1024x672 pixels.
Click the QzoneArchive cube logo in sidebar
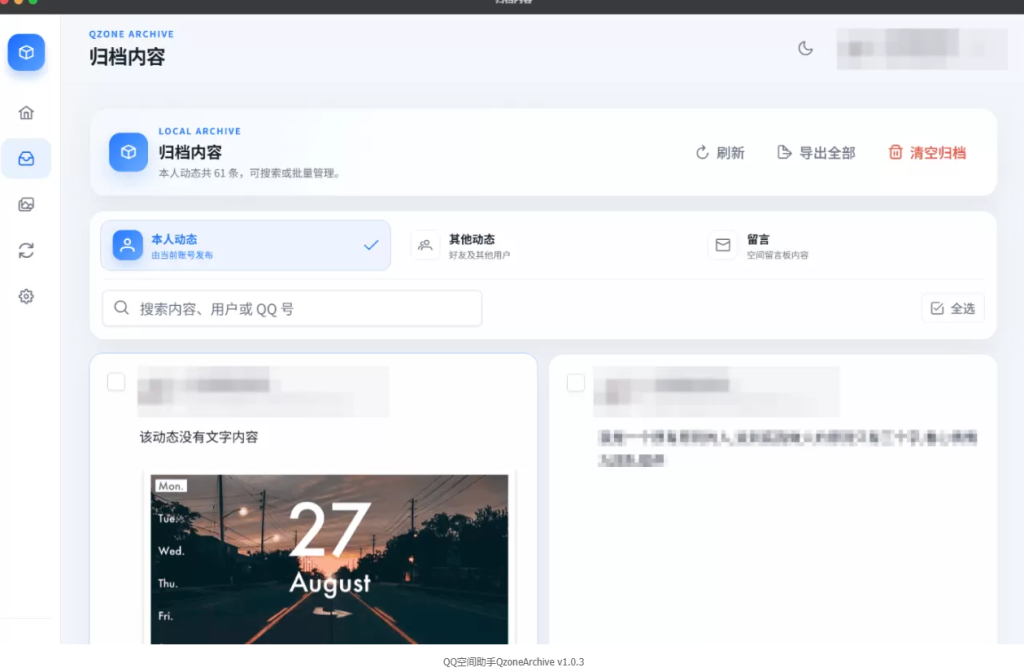(x=26, y=52)
